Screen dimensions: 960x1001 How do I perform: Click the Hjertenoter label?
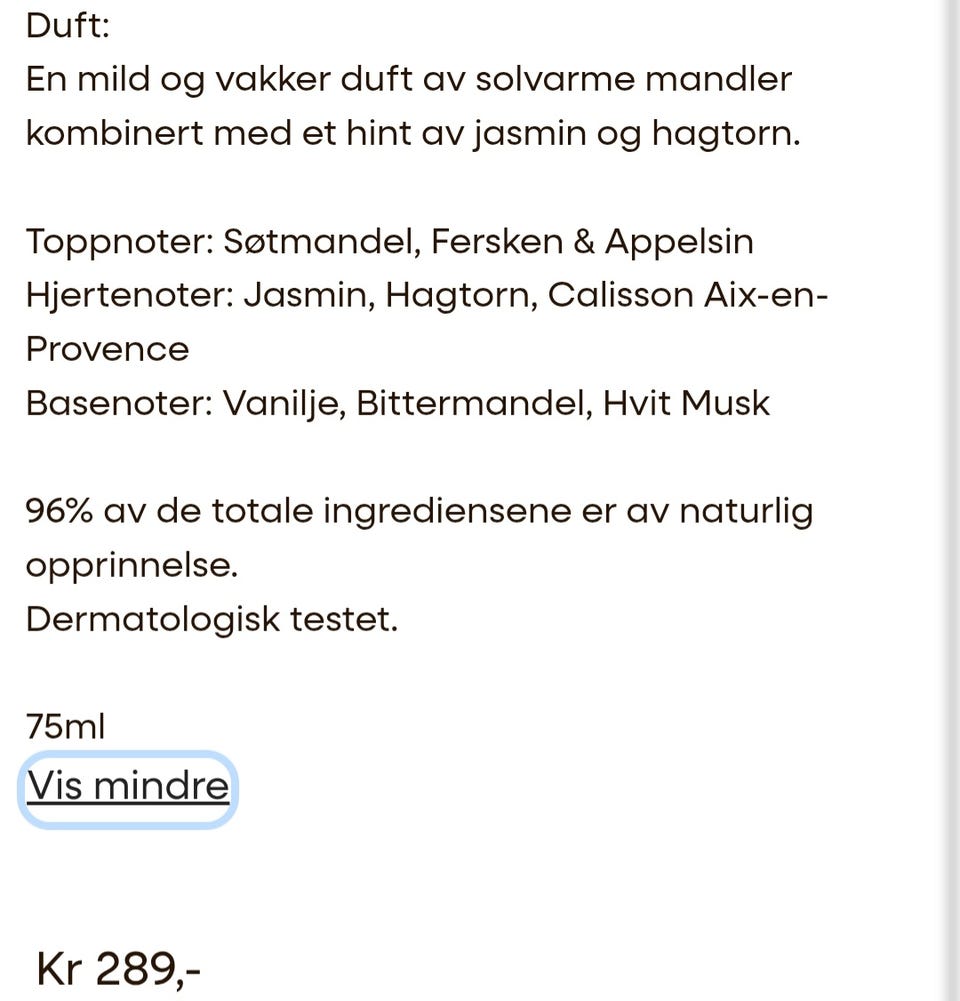(128, 295)
